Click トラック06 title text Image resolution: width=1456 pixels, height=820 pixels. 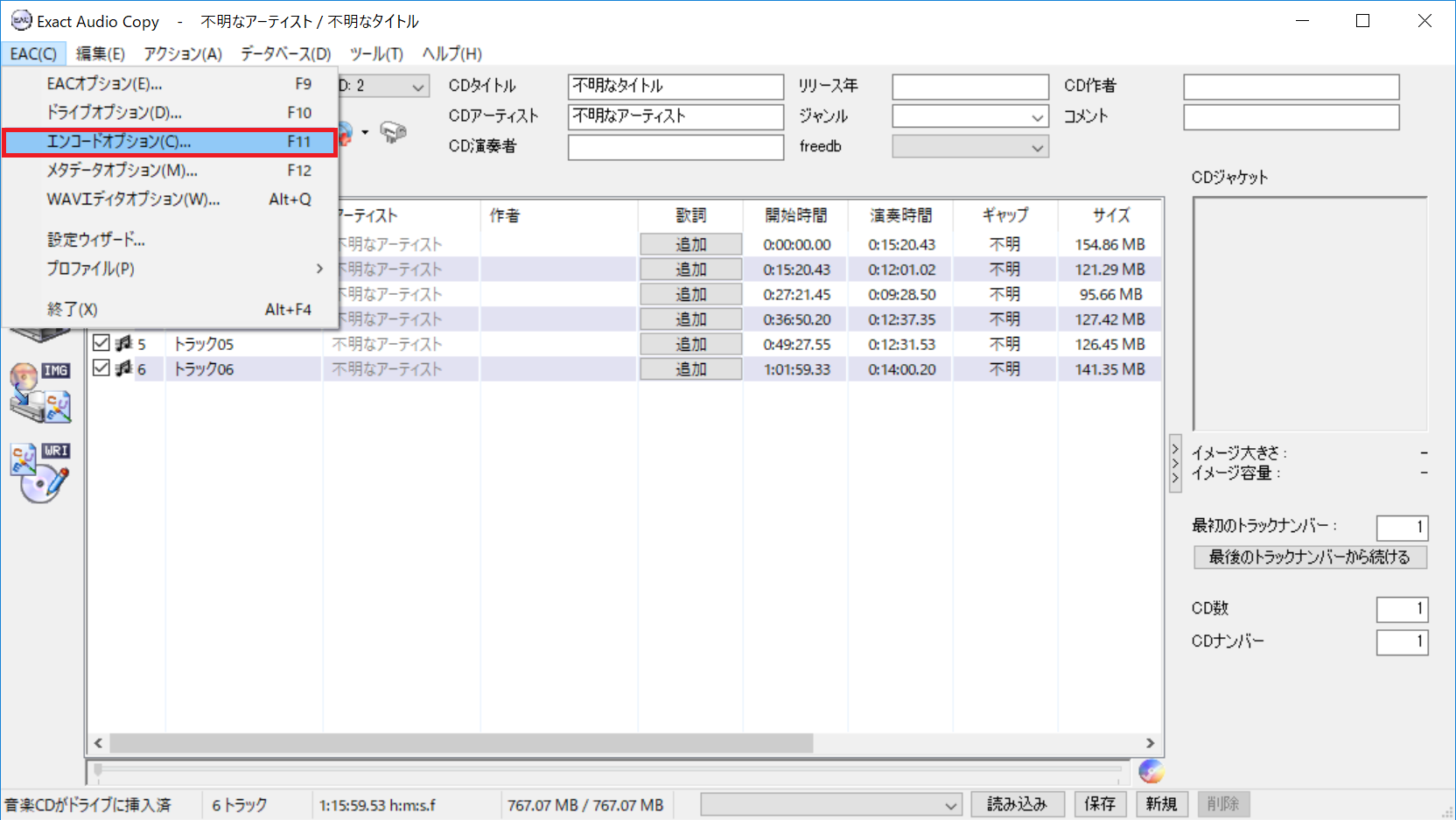point(204,369)
